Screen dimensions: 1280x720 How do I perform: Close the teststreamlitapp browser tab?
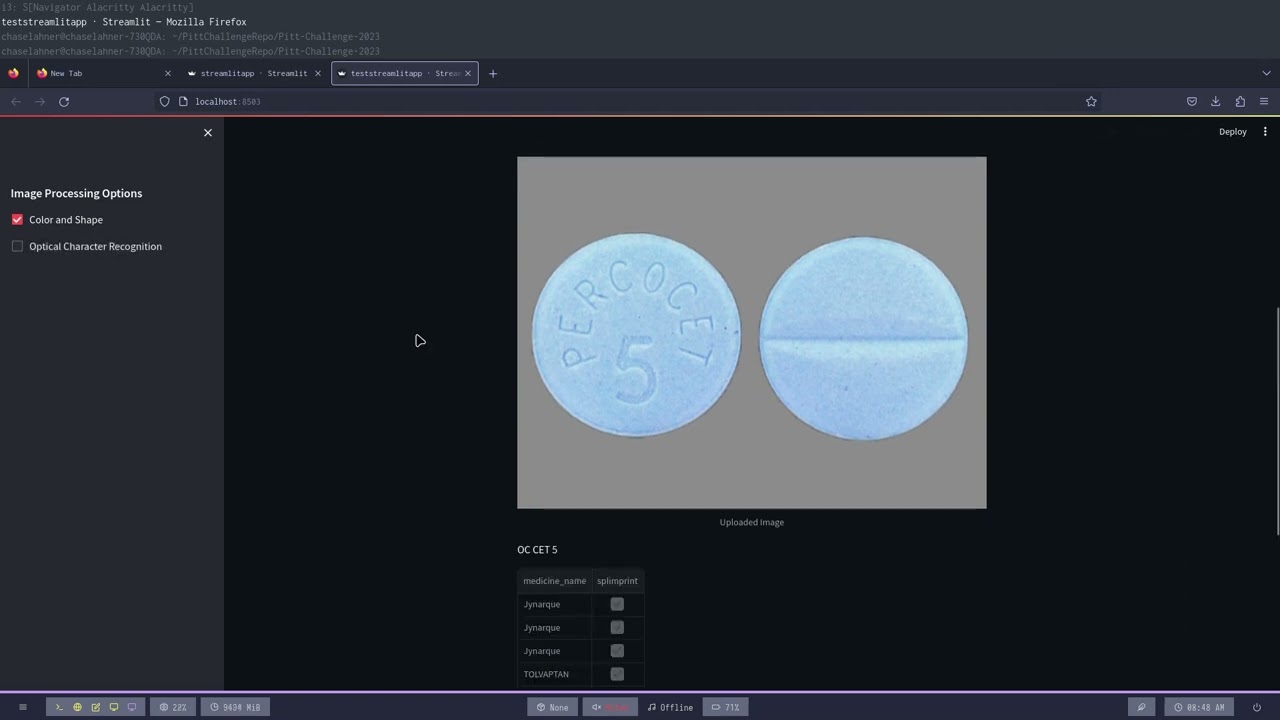468,73
